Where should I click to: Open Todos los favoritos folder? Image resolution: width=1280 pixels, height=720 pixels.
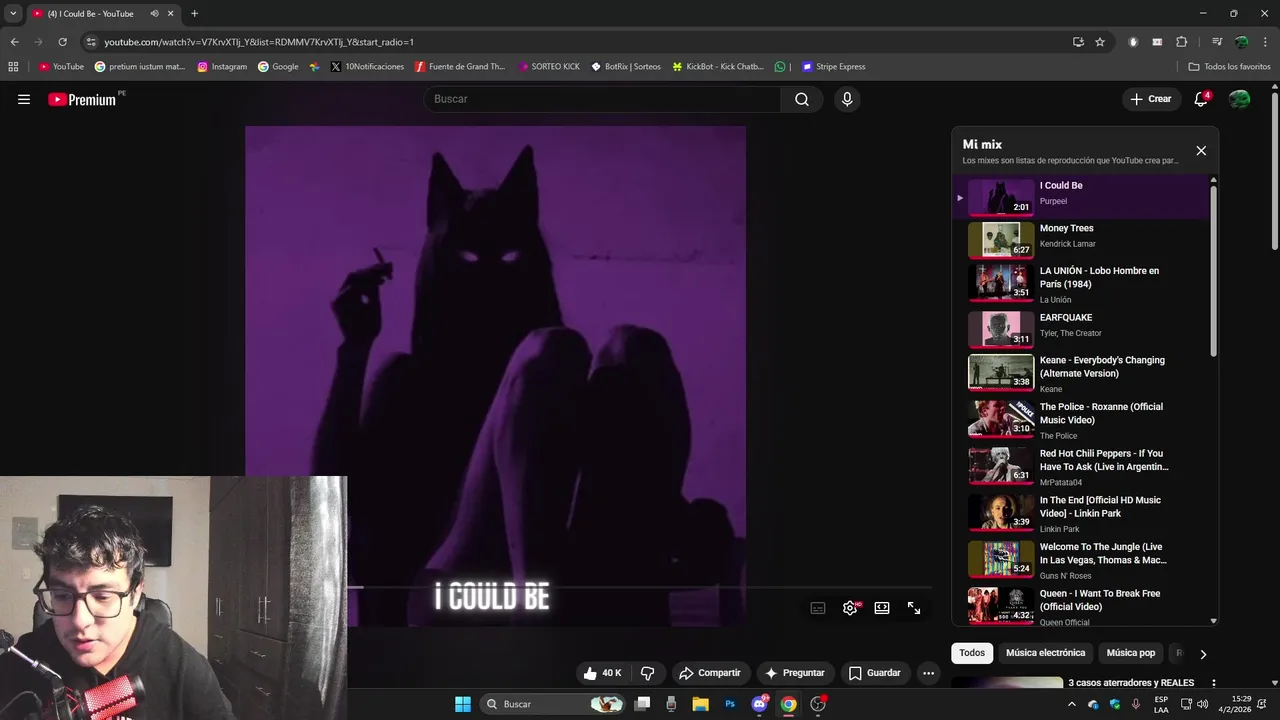pyautogui.click(x=1229, y=67)
